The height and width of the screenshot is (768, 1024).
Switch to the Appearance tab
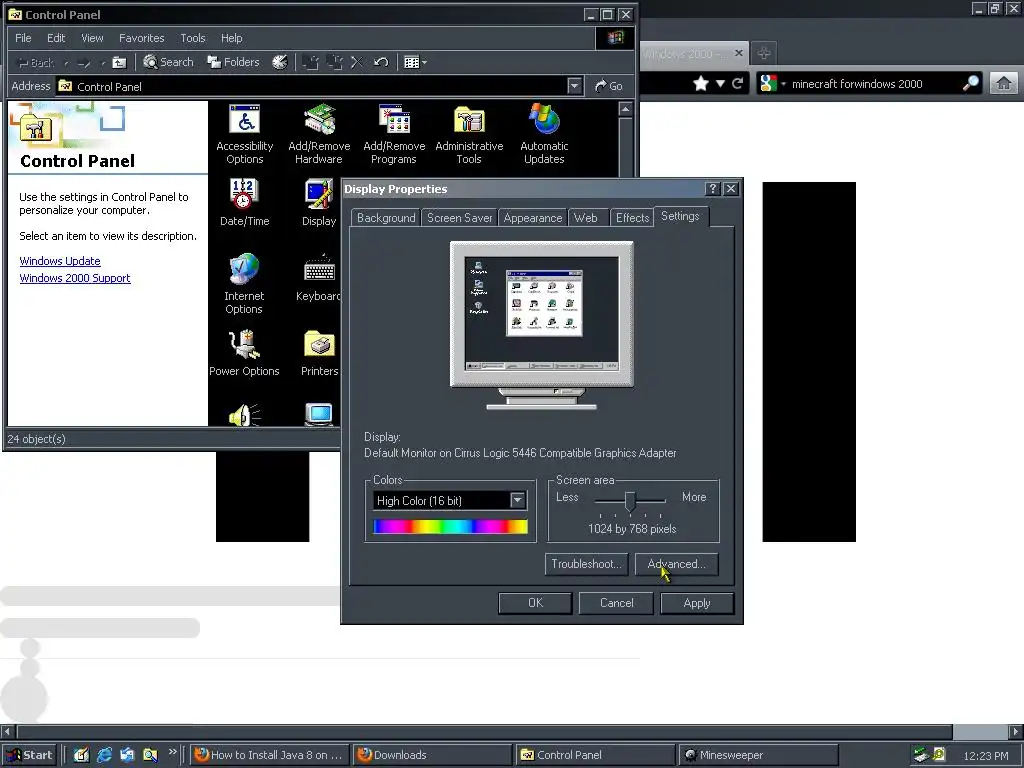tap(533, 217)
